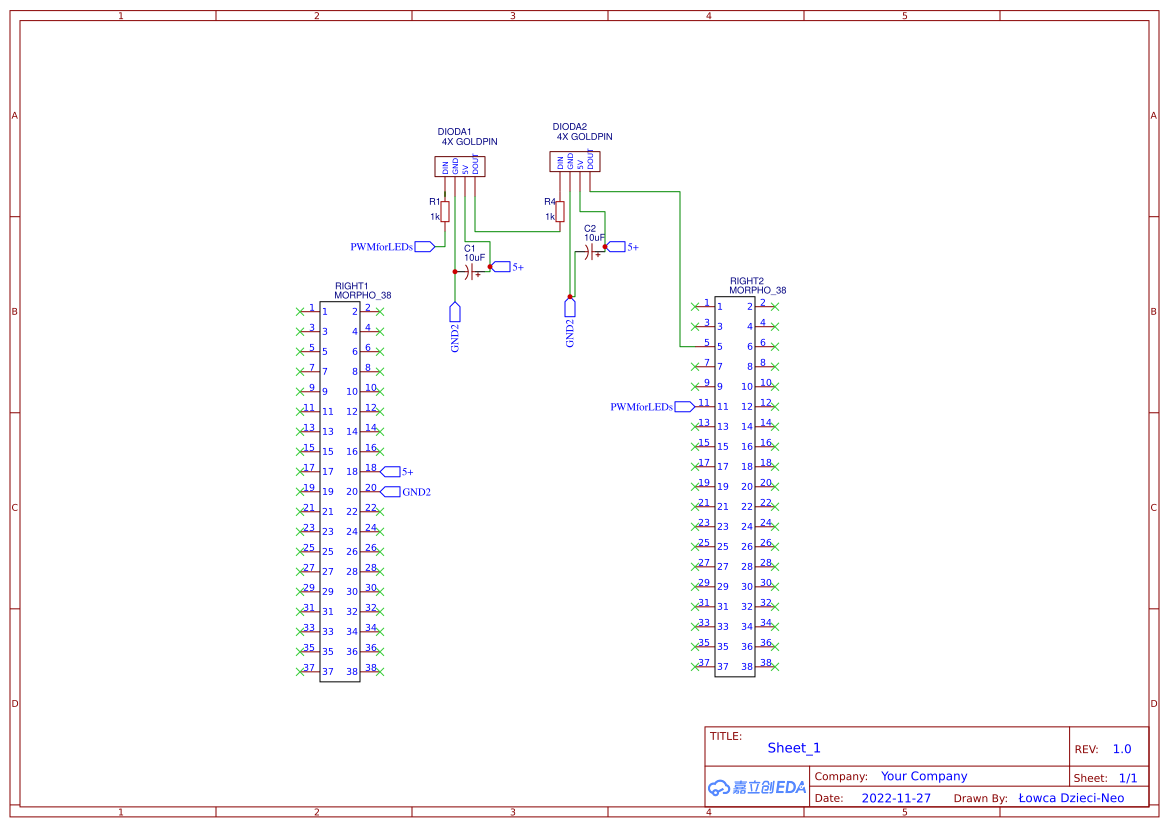This screenshot has width=1169, height=828.
Task: Click the date 2022-11-27 in title block
Action: pyautogui.click(x=897, y=797)
